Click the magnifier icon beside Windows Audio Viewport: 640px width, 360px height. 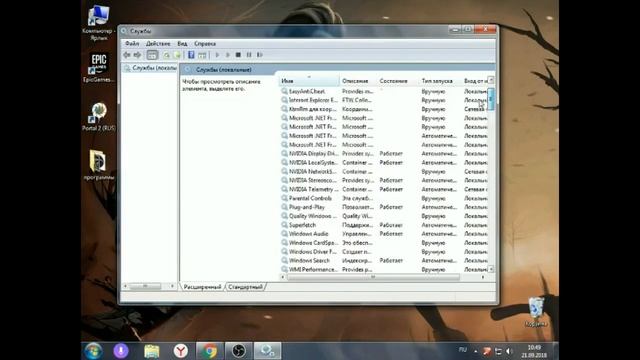pyautogui.click(x=284, y=234)
